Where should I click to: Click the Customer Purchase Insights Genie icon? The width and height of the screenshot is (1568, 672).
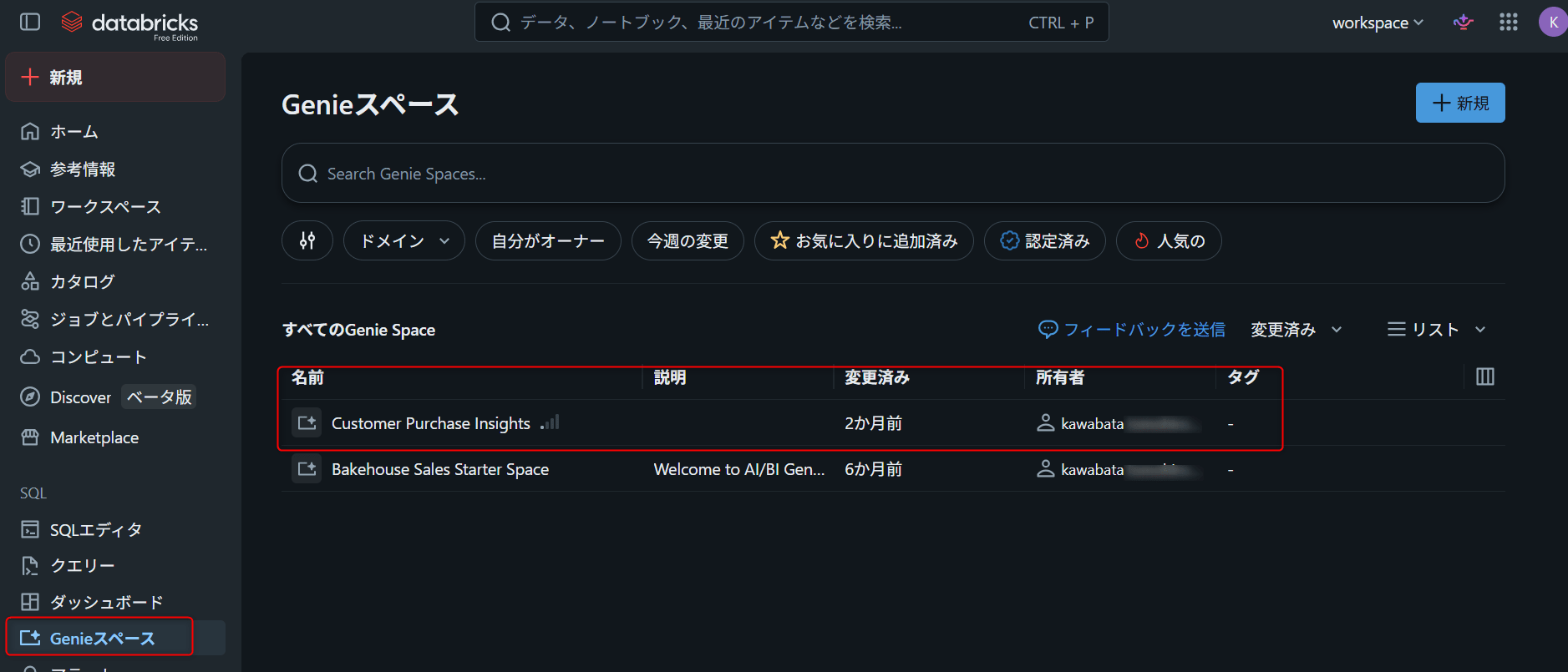pyautogui.click(x=307, y=422)
